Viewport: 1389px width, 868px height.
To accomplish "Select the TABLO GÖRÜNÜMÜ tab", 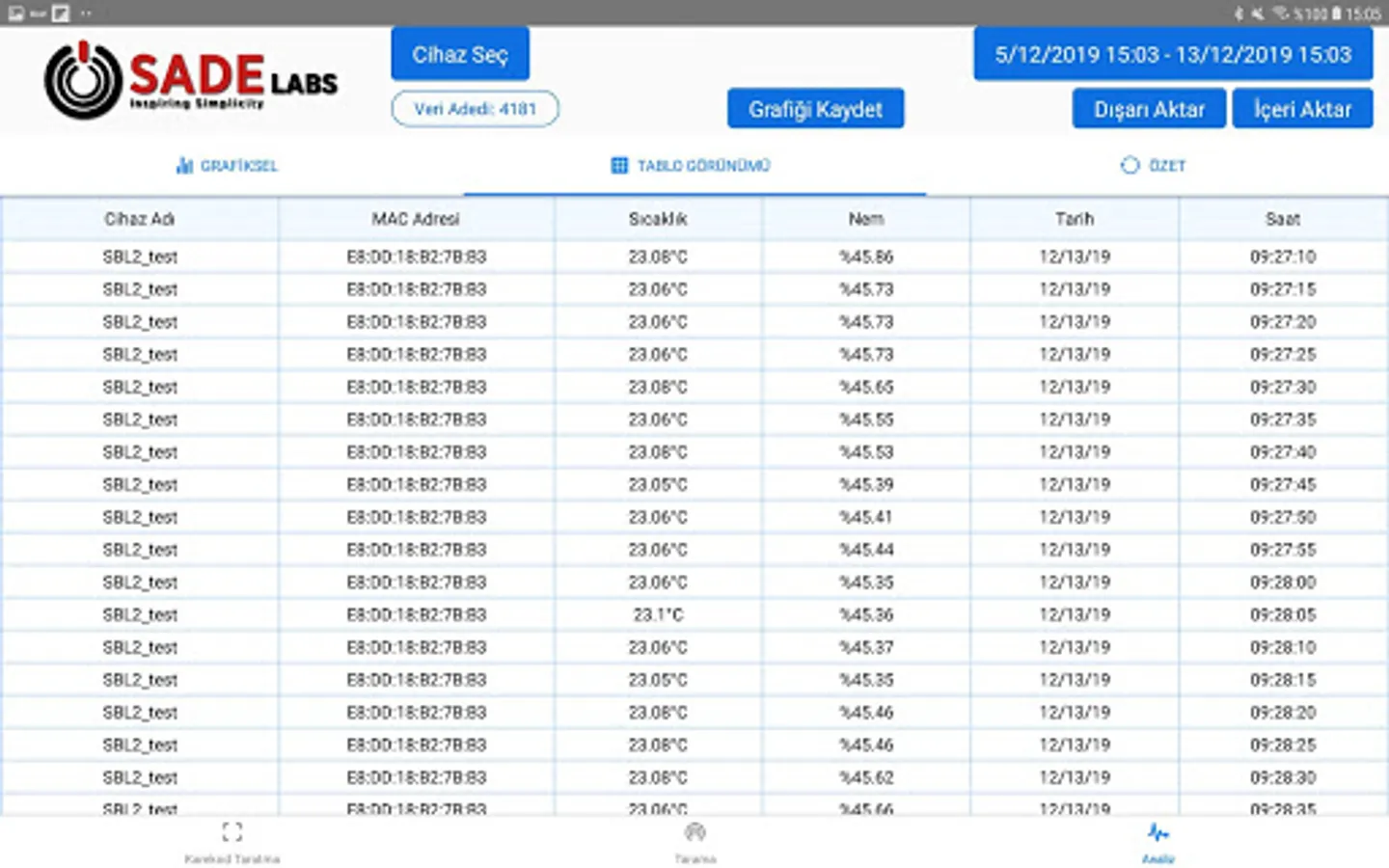I will pyautogui.click(x=691, y=166).
